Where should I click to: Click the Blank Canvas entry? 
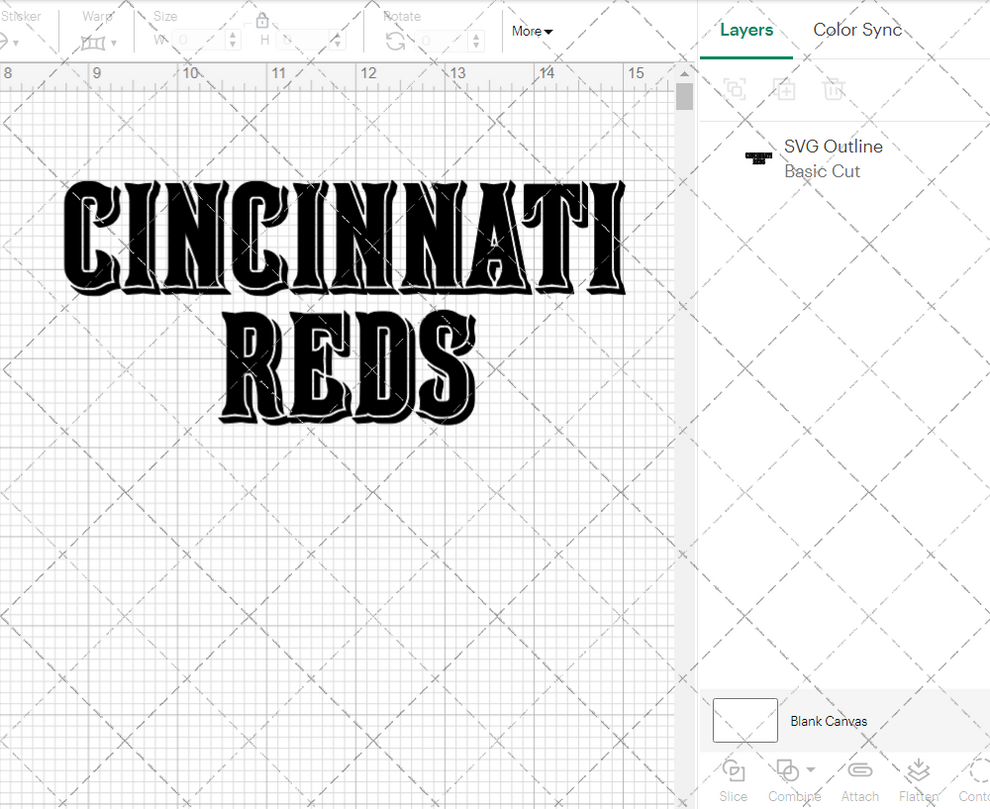tap(829, 721)
